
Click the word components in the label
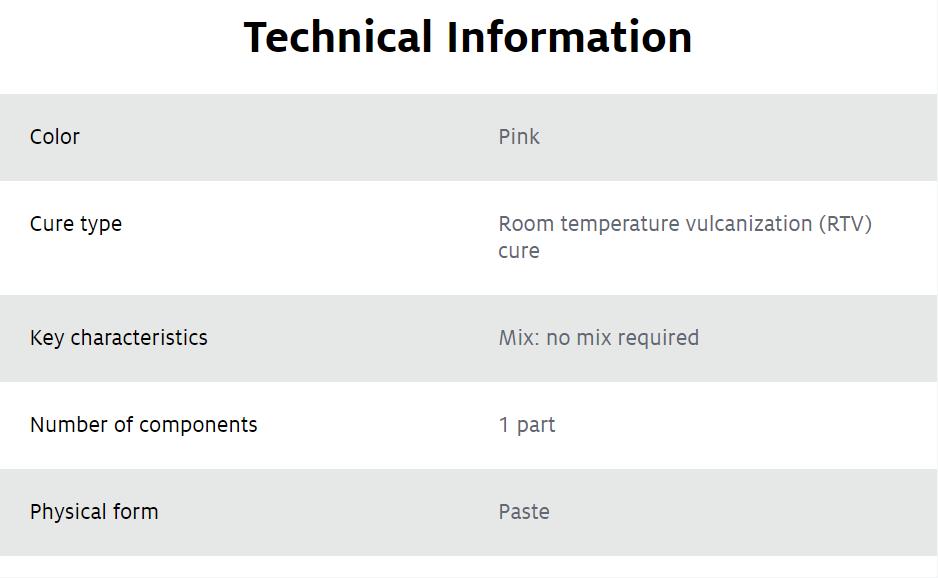click(198, 425)
